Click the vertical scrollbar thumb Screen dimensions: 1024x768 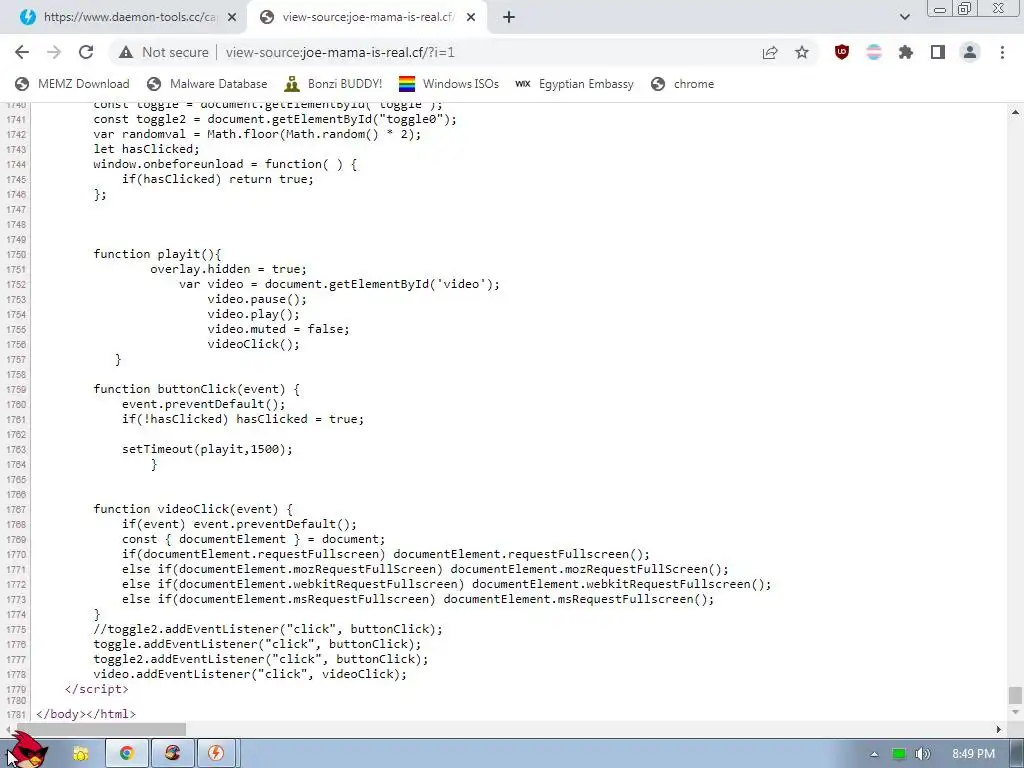point(1015,694)
